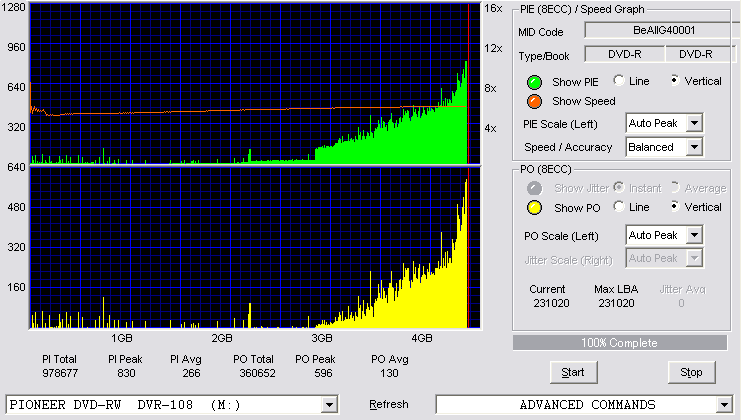This screenshot has width=742, height=420.
Task: Click the 4x speed axis label
Action: [x=490, y=129]
